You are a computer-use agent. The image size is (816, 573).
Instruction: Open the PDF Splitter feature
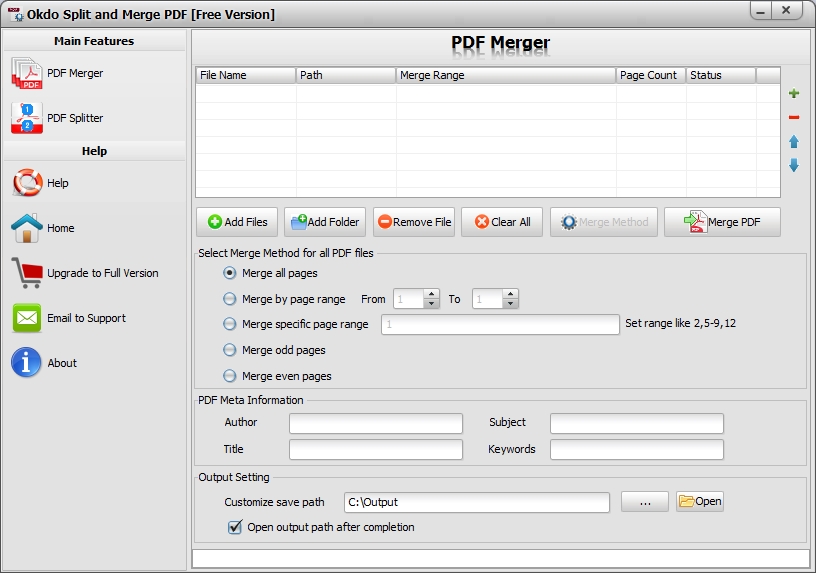[x=57, y=118]
